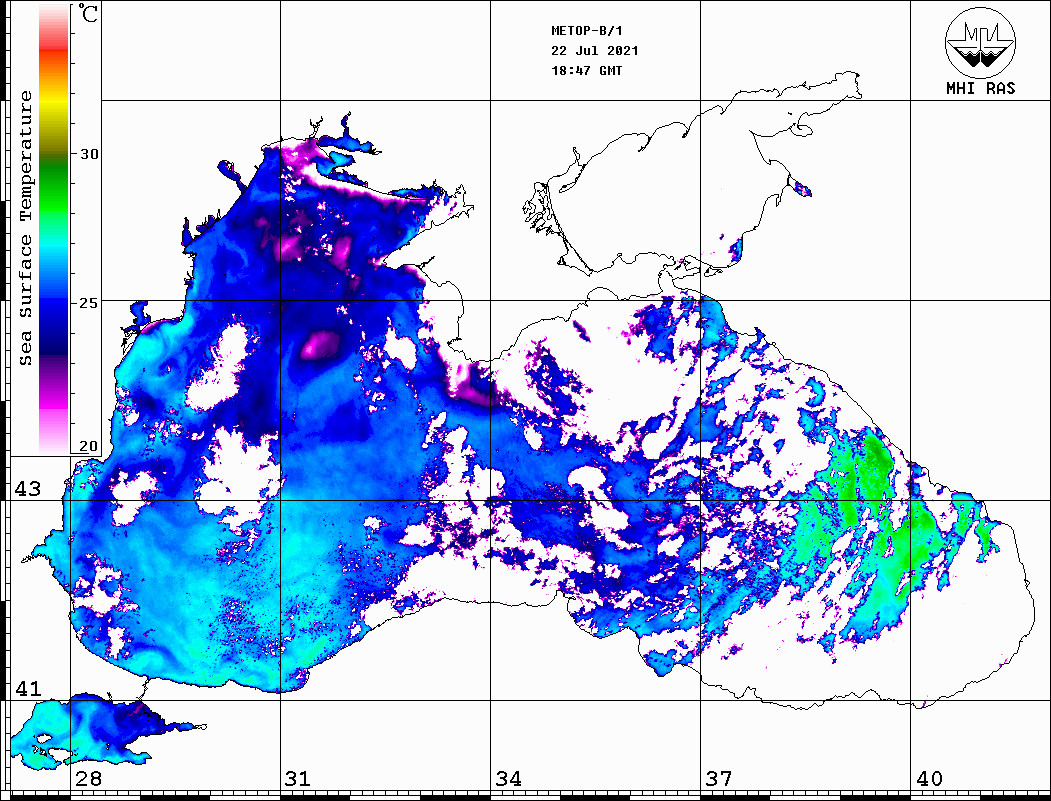Viewport: 1051px width, 801px height.
Task: Click the longitude label 40
Action: tap(929, 779)
